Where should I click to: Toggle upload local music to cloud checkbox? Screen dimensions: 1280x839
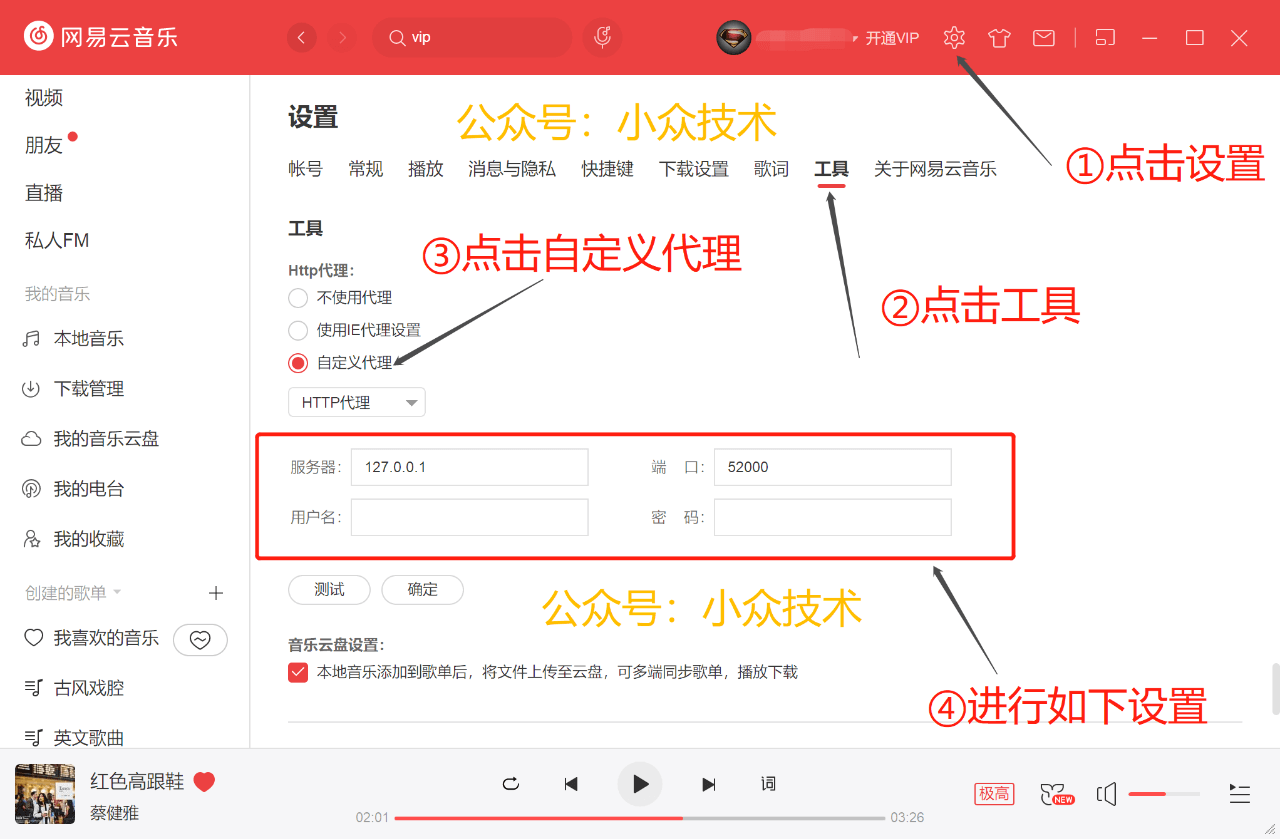[298, 672]
